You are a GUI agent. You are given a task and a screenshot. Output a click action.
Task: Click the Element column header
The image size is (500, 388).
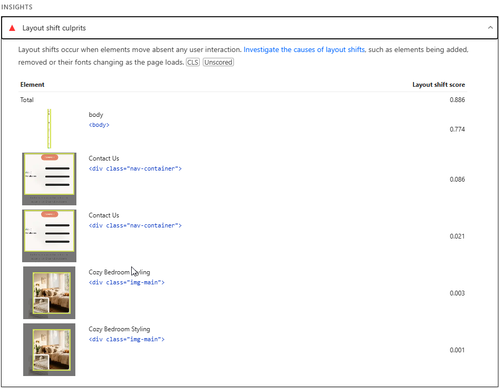32,85
